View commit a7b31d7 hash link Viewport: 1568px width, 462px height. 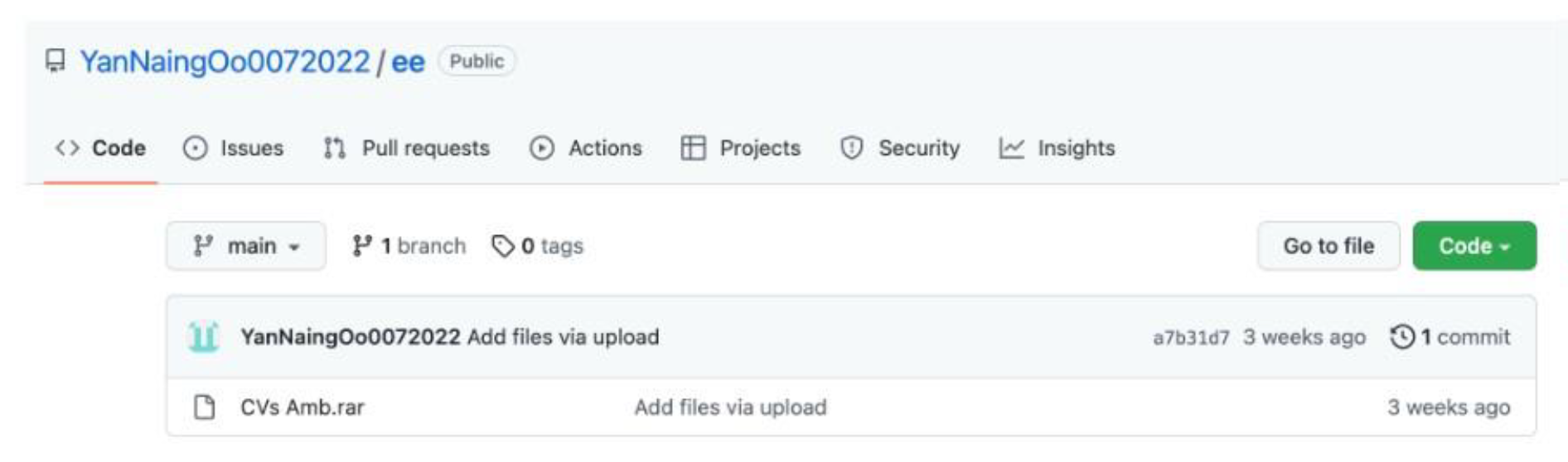tap(1191, 338)
